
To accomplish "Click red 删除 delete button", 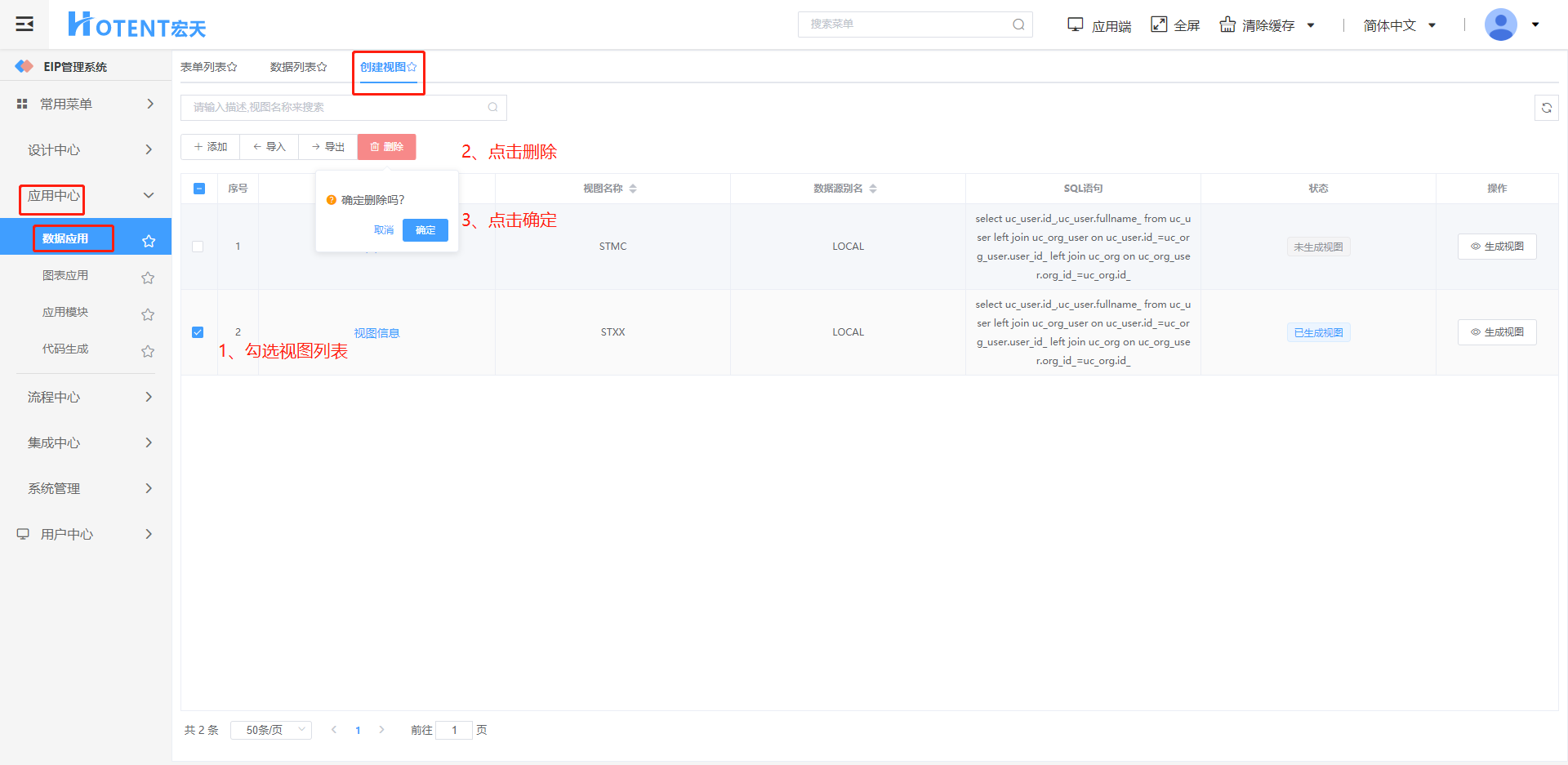I will click(x=386, y=147).
